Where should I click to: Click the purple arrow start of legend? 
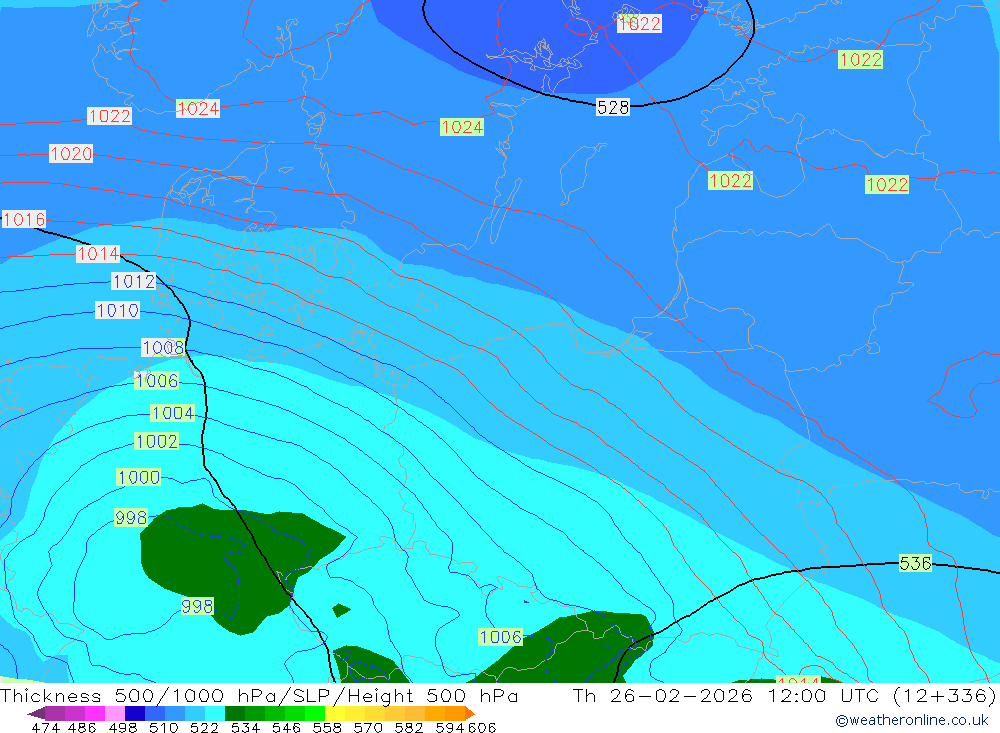[36, 713]
